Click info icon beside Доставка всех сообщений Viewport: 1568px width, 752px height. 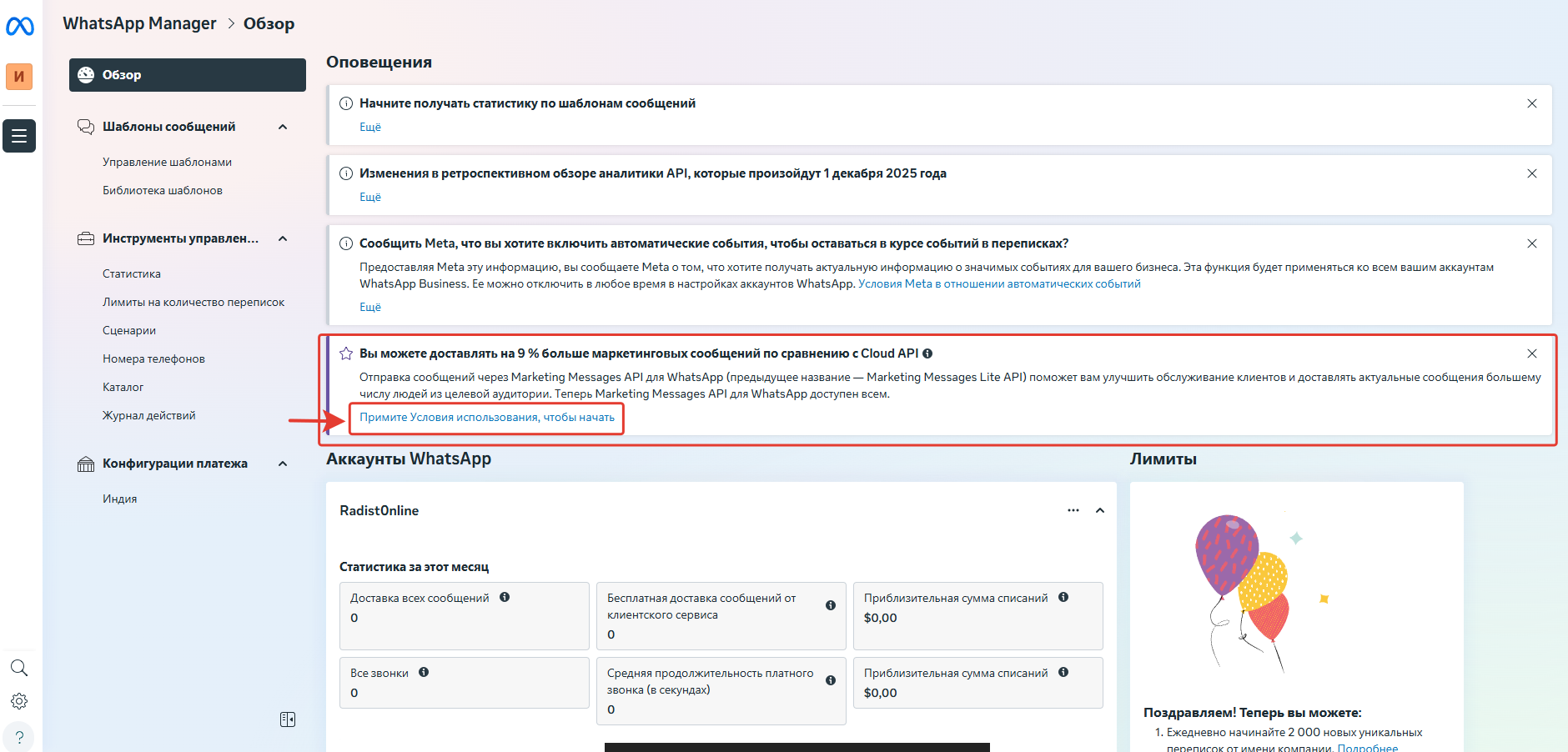505,597
